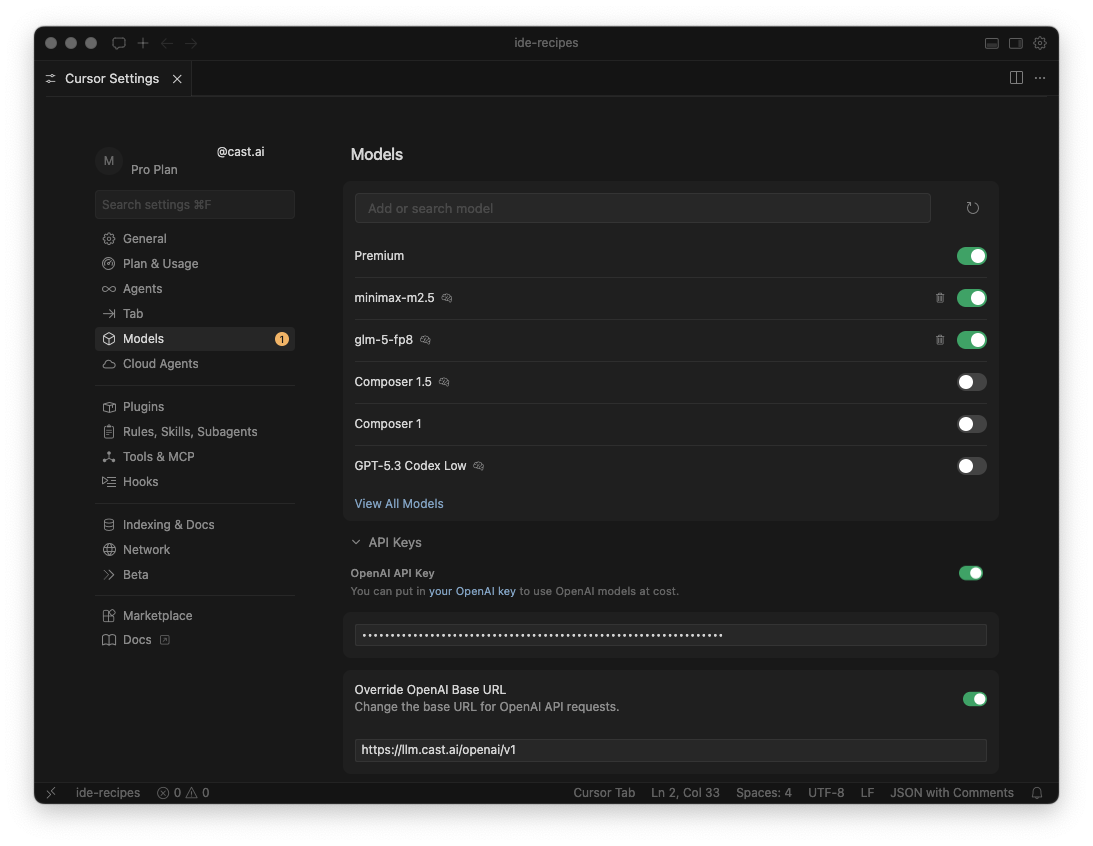Click the base URL field with llm.cast.ai

tap(671, 750)
